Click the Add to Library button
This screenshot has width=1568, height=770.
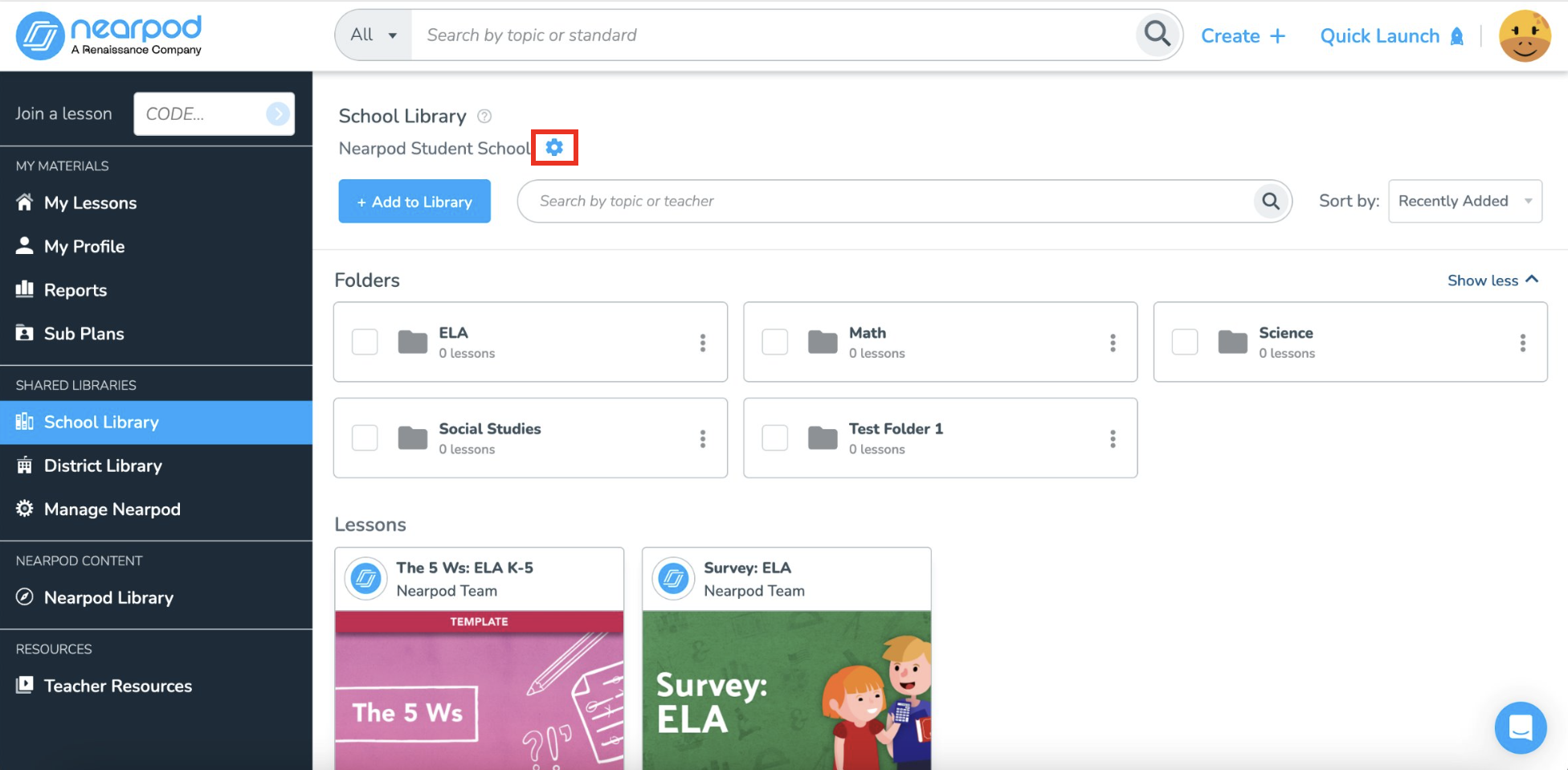click(414, 201)
